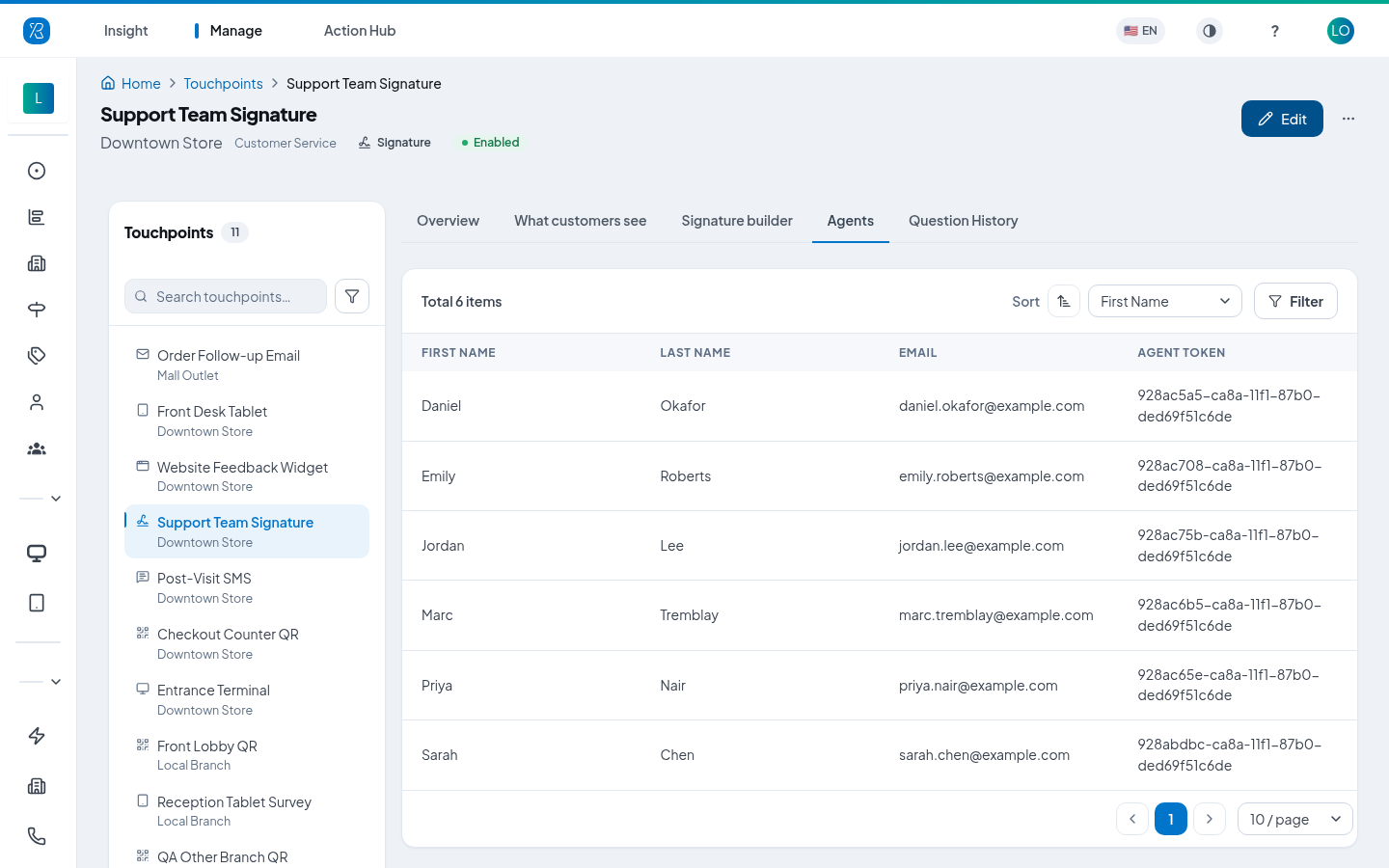This screenshot has height=868, width=1389.
Task: Click the app logo in top-left corner
Action: pos(37,31)
